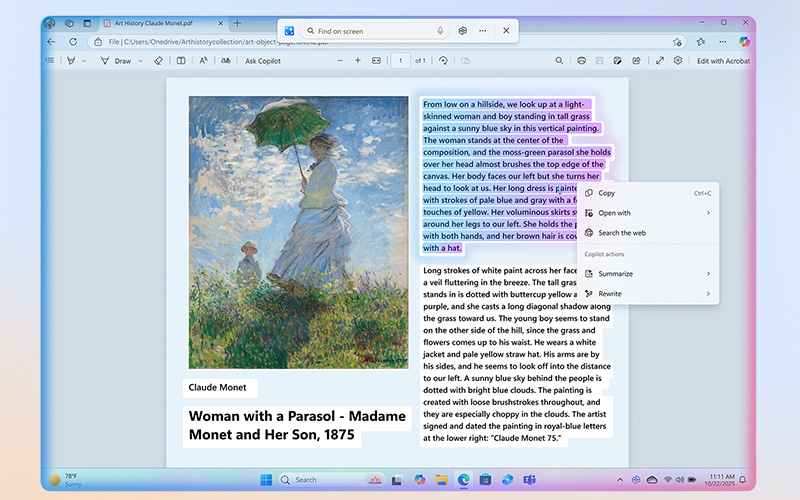Choose Copy from context menu

click(648, 193)
